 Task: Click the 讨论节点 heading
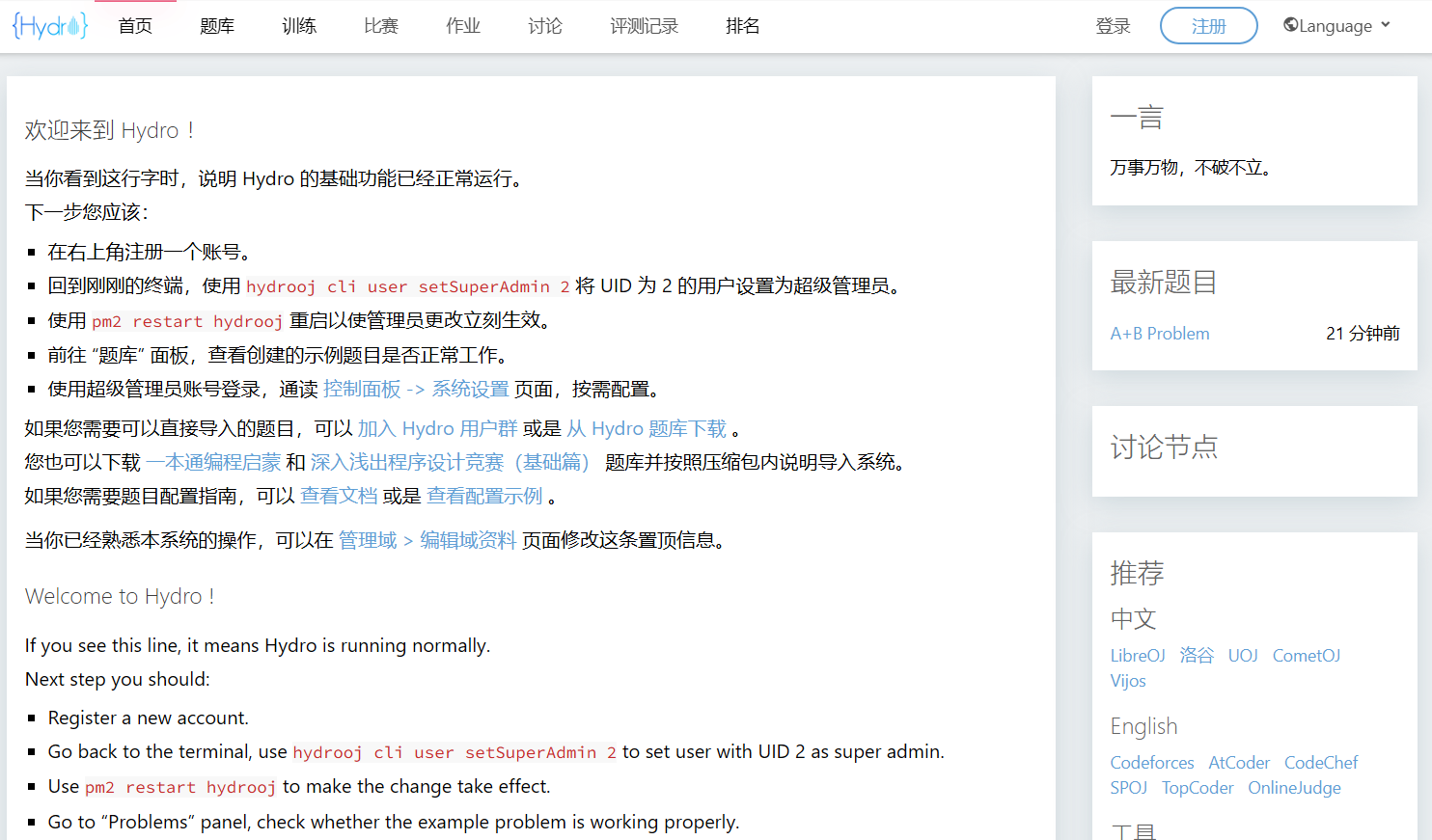click(1164, 447)
